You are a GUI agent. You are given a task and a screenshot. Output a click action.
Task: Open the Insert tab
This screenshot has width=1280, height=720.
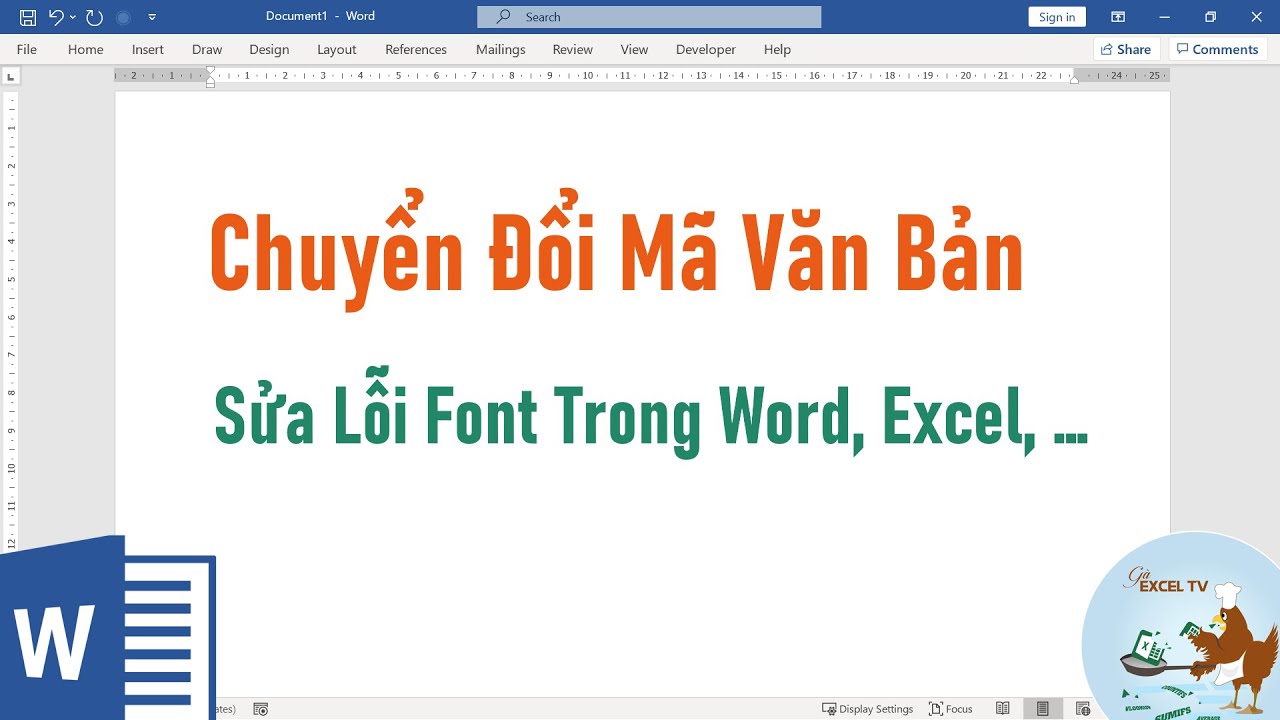148,49
